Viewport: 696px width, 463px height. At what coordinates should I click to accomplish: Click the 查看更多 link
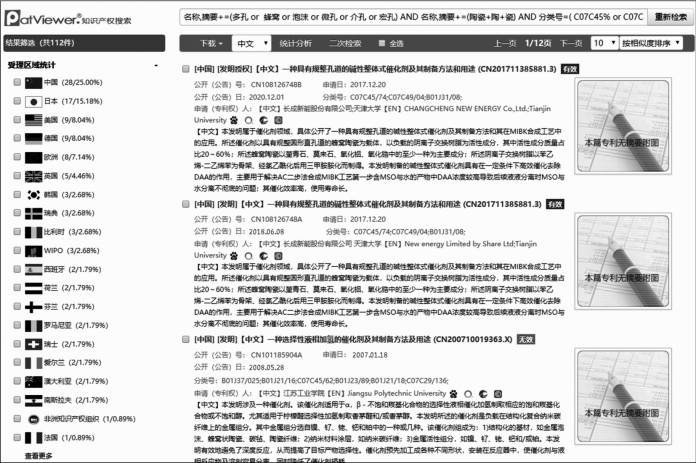[x=38, y=456]
